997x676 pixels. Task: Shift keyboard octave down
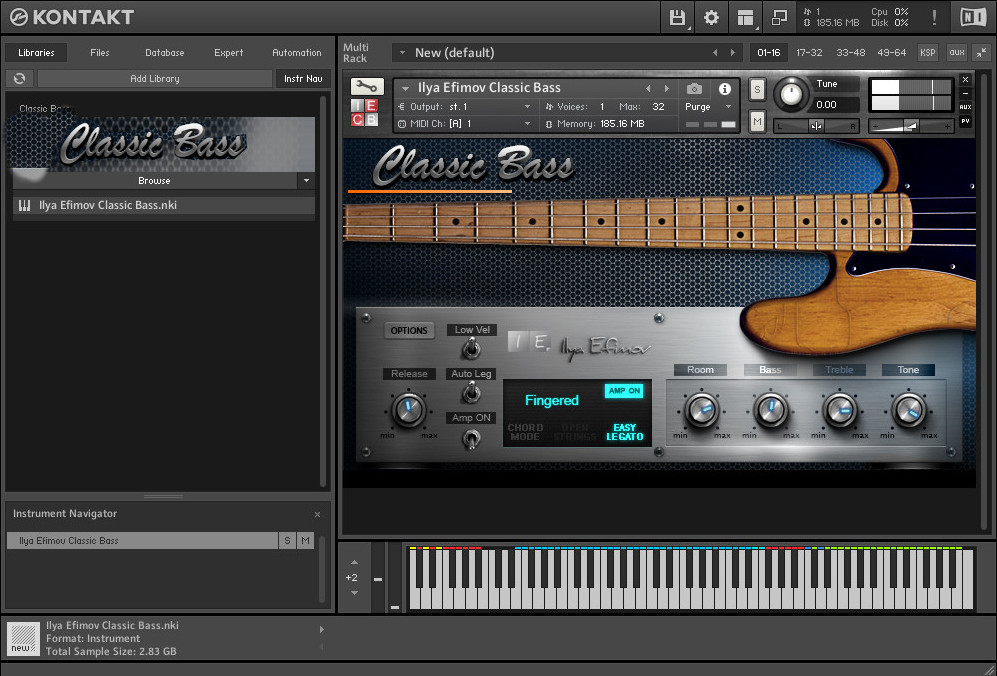(x=354, y=593)
